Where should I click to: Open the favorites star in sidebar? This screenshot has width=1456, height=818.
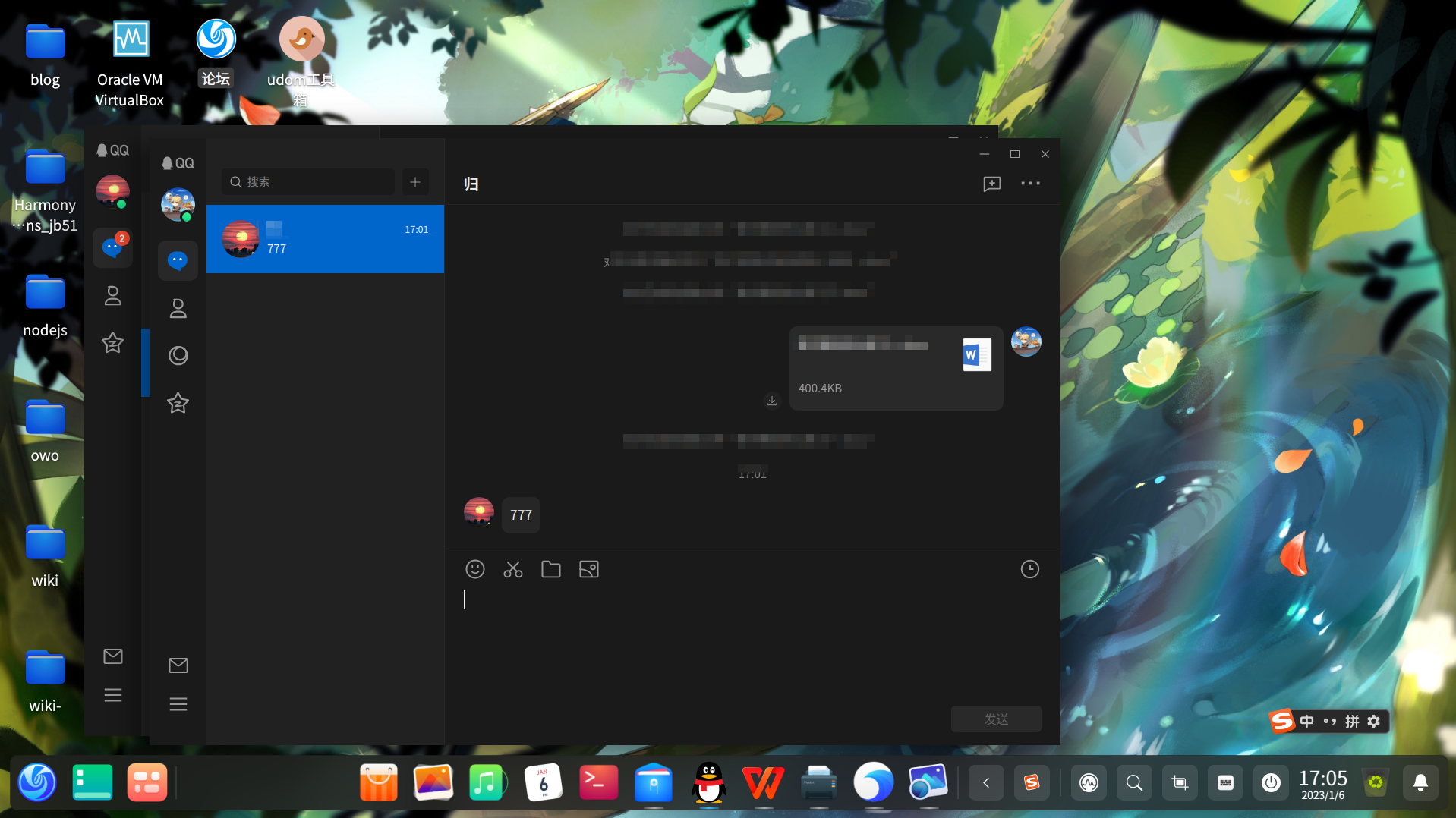(178, 403)
